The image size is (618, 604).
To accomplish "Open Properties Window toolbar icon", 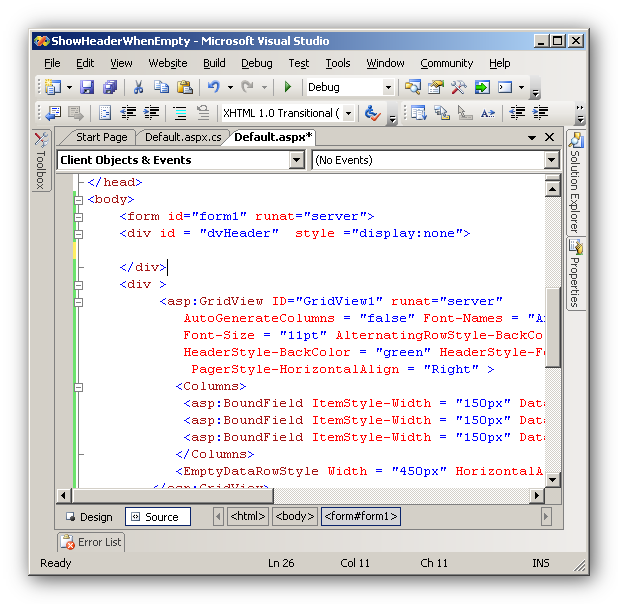I will pyautogui.click(x=436, y=87).
